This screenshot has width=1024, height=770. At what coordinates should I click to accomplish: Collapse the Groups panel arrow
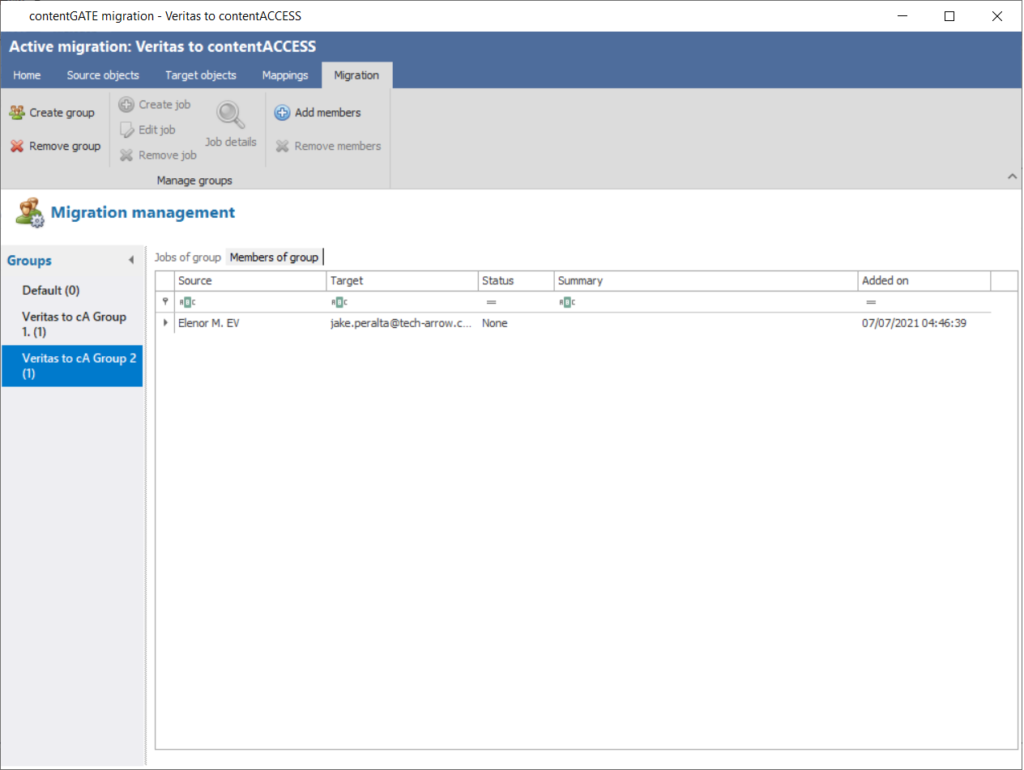[131, 261]
